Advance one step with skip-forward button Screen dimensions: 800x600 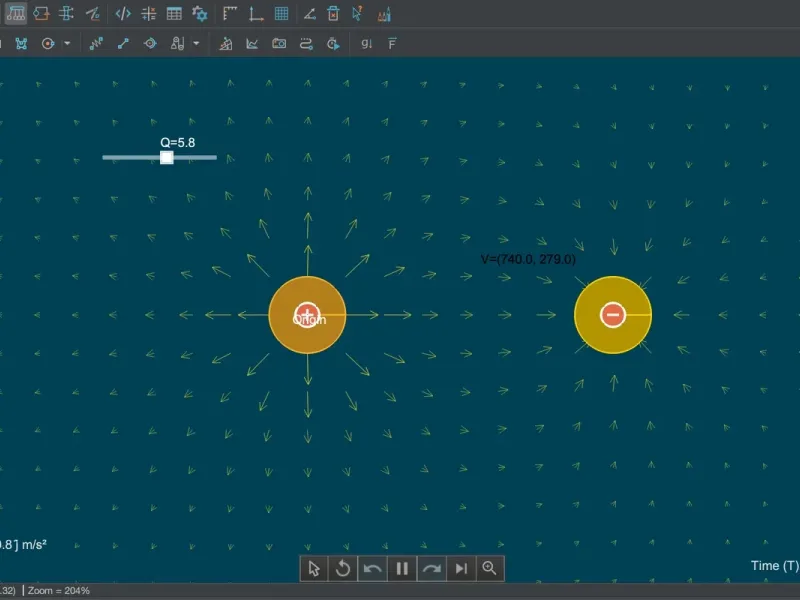click(x=461, y=568)
